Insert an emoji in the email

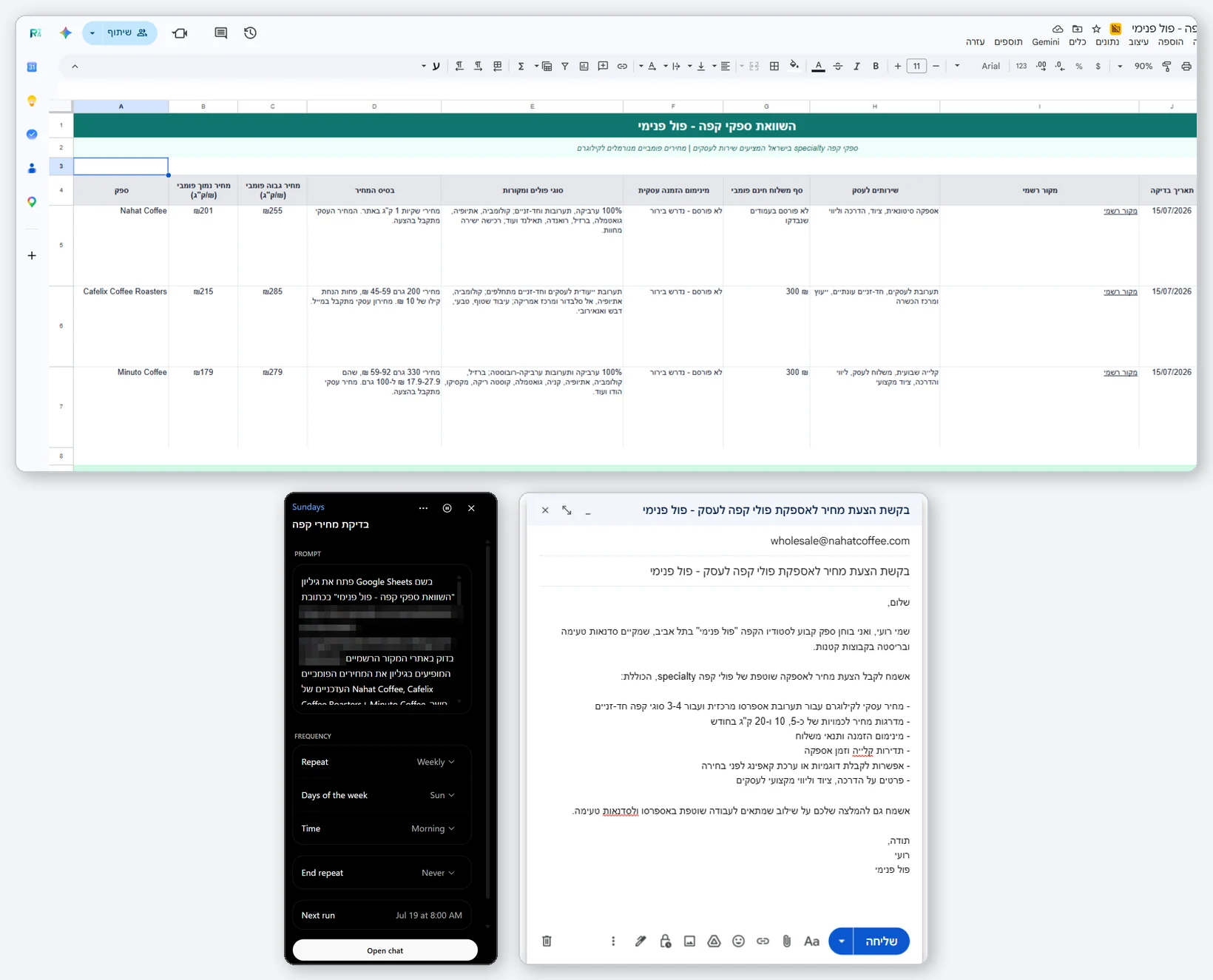click(738, 941)
